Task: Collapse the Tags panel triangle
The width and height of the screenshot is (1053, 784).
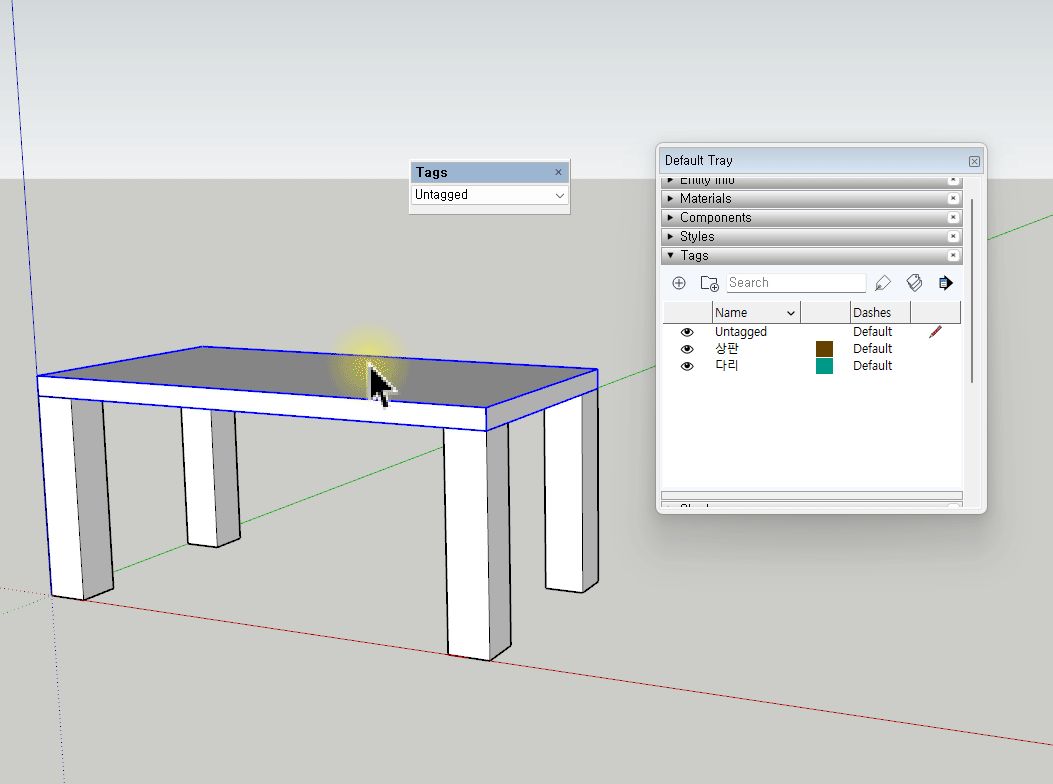Action: (670, 255)
